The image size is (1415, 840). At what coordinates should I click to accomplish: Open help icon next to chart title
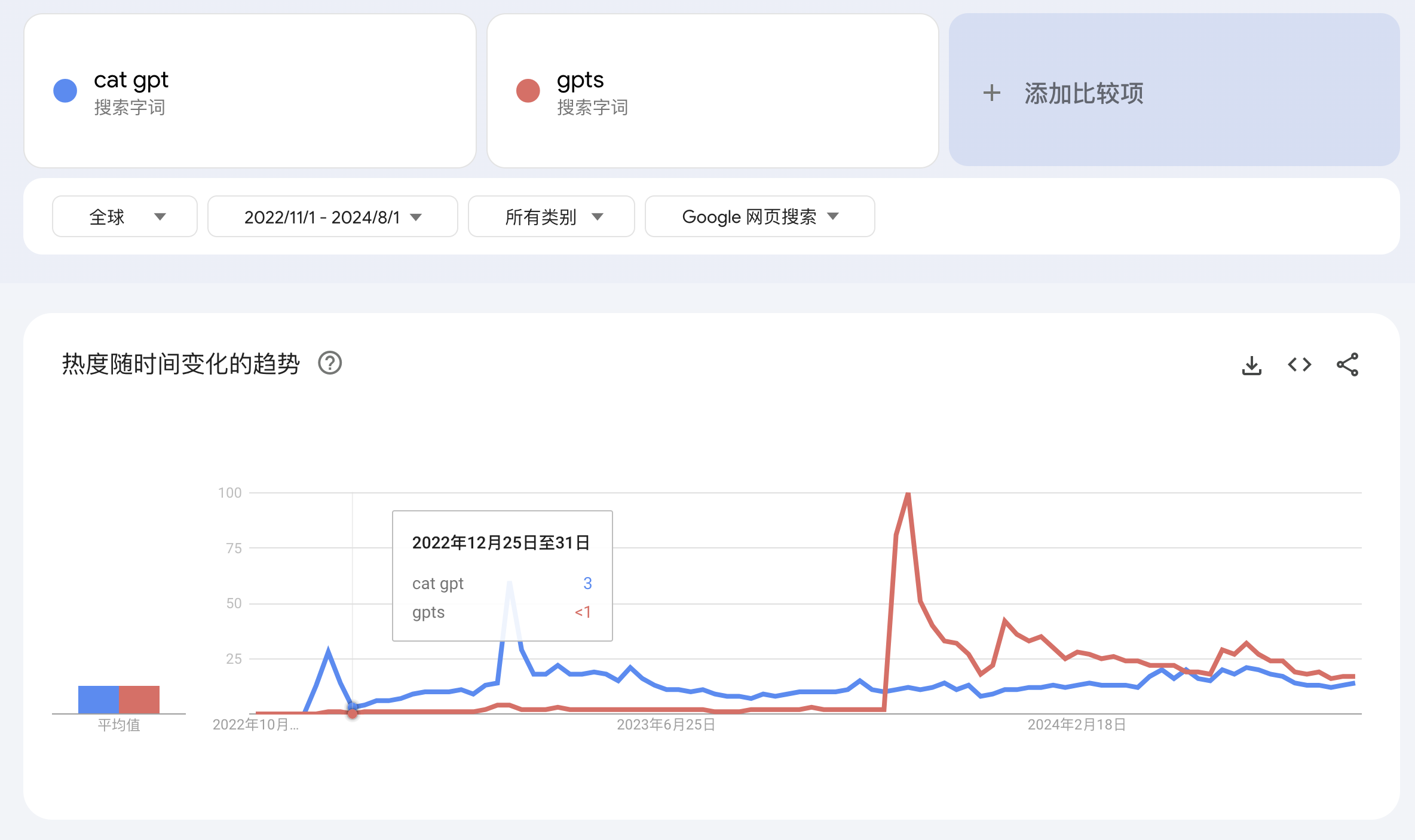[x=330, y=363]
